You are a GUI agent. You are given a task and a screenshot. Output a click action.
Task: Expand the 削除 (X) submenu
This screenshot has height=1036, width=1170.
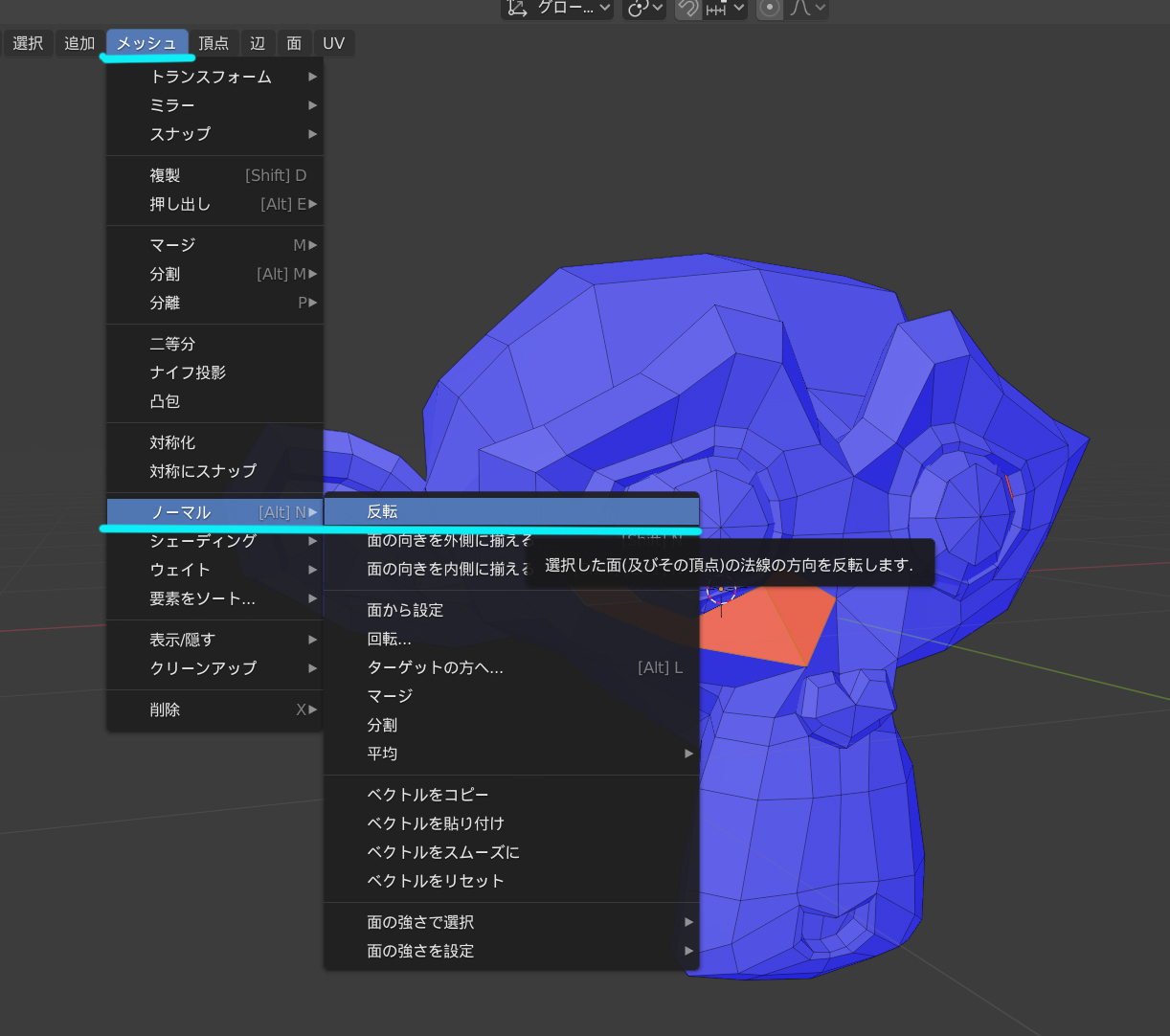214,709
